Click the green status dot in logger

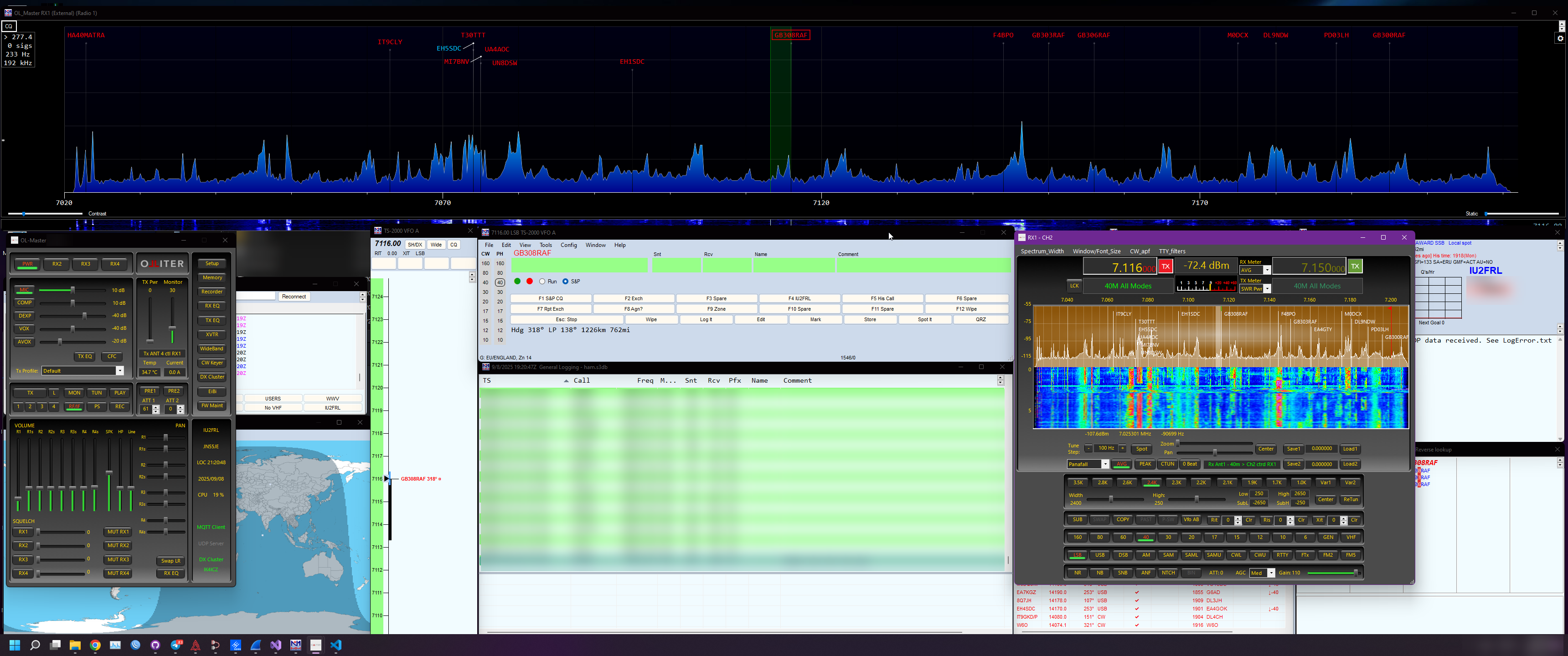click(x=517, y=281)
